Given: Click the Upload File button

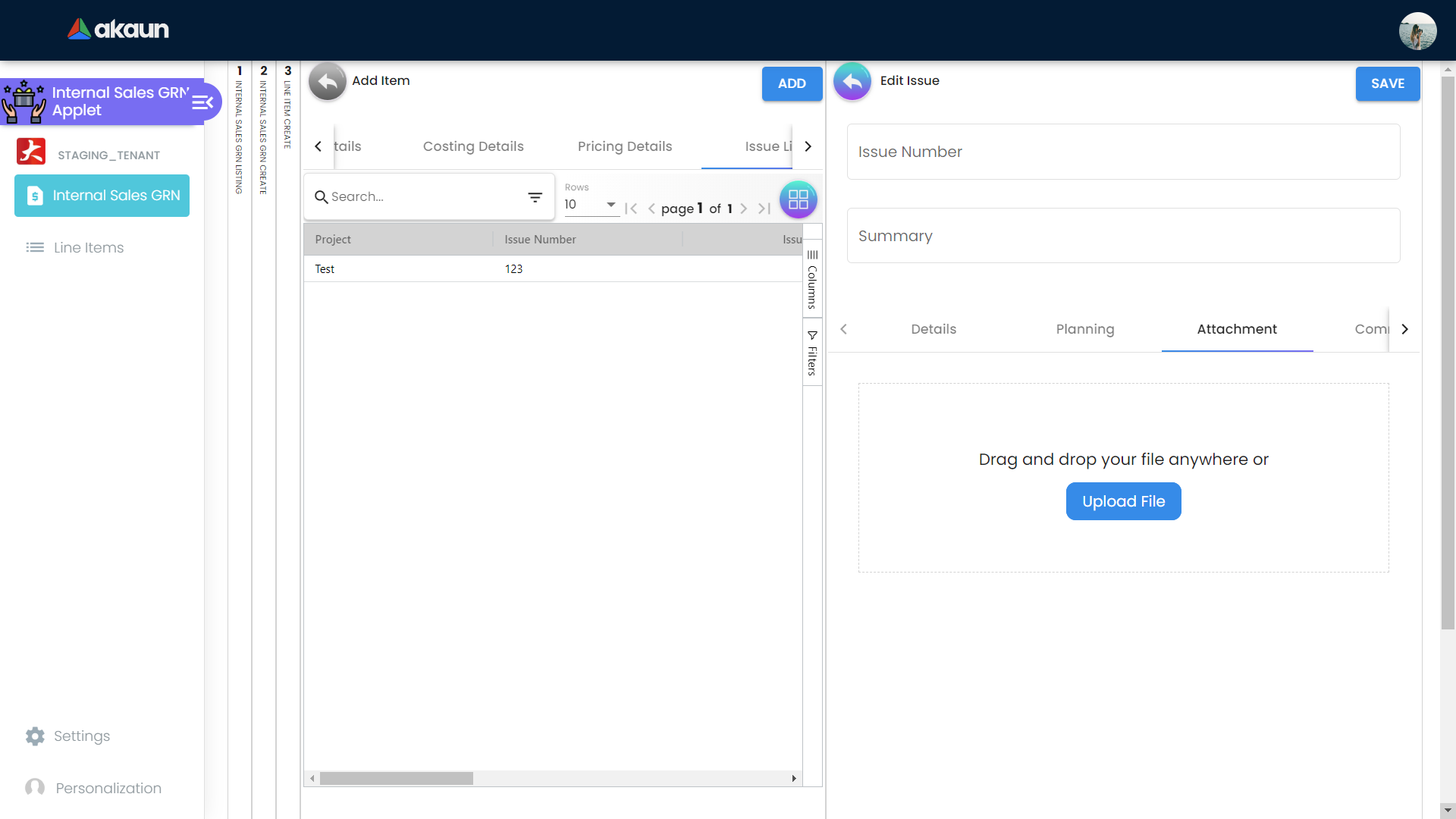Looking at the screenshot, I should pyautogui.click(x=1123, y=501).
